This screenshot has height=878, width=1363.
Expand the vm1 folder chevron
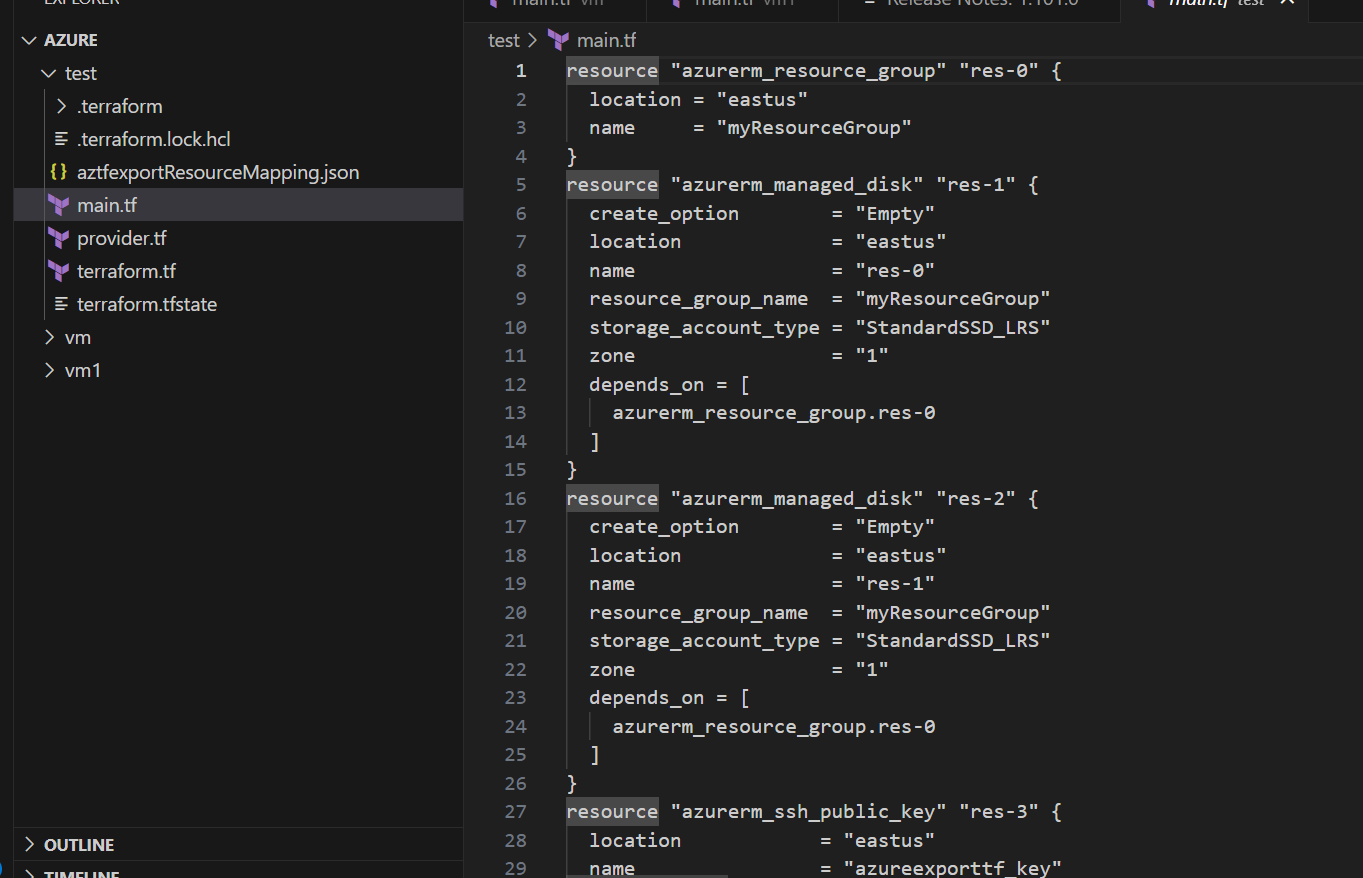tap(49, 370)
